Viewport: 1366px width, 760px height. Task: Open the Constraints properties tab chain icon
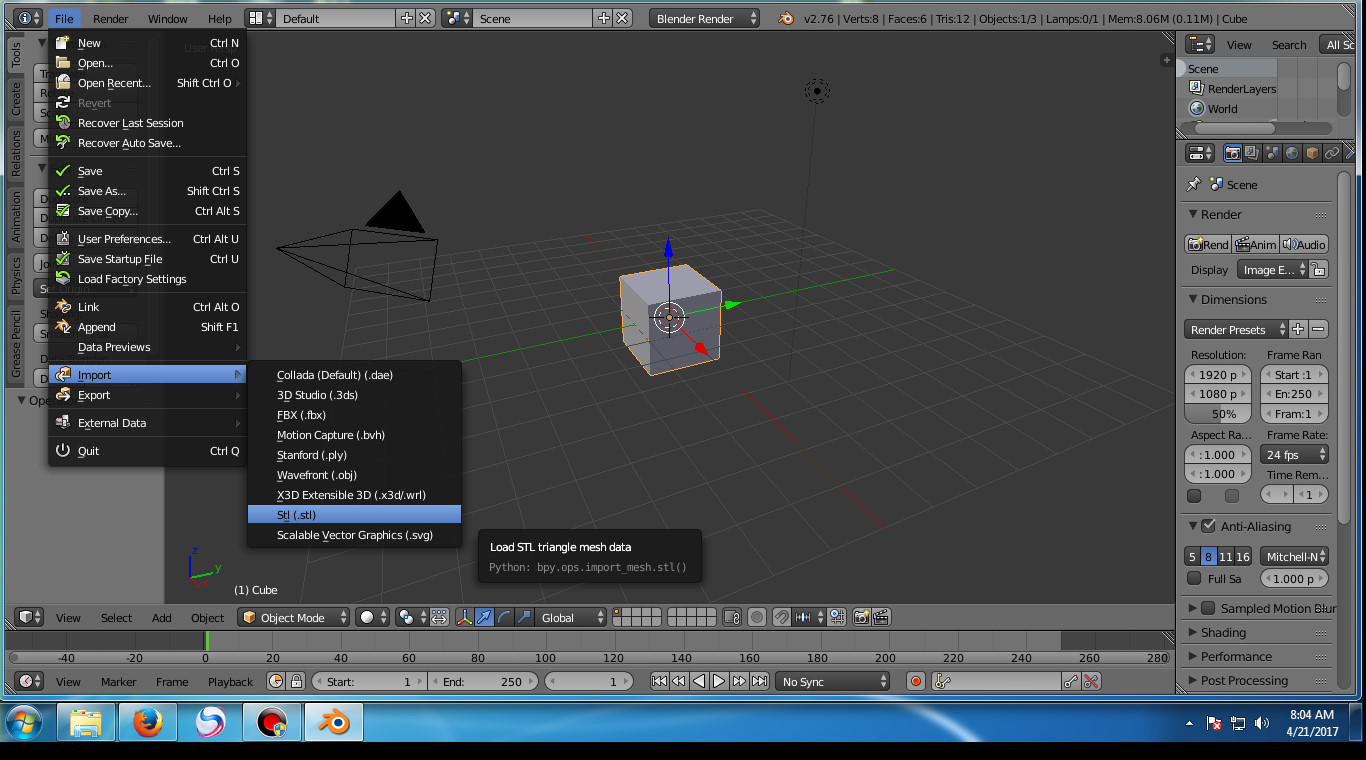tap(1332, 153)
